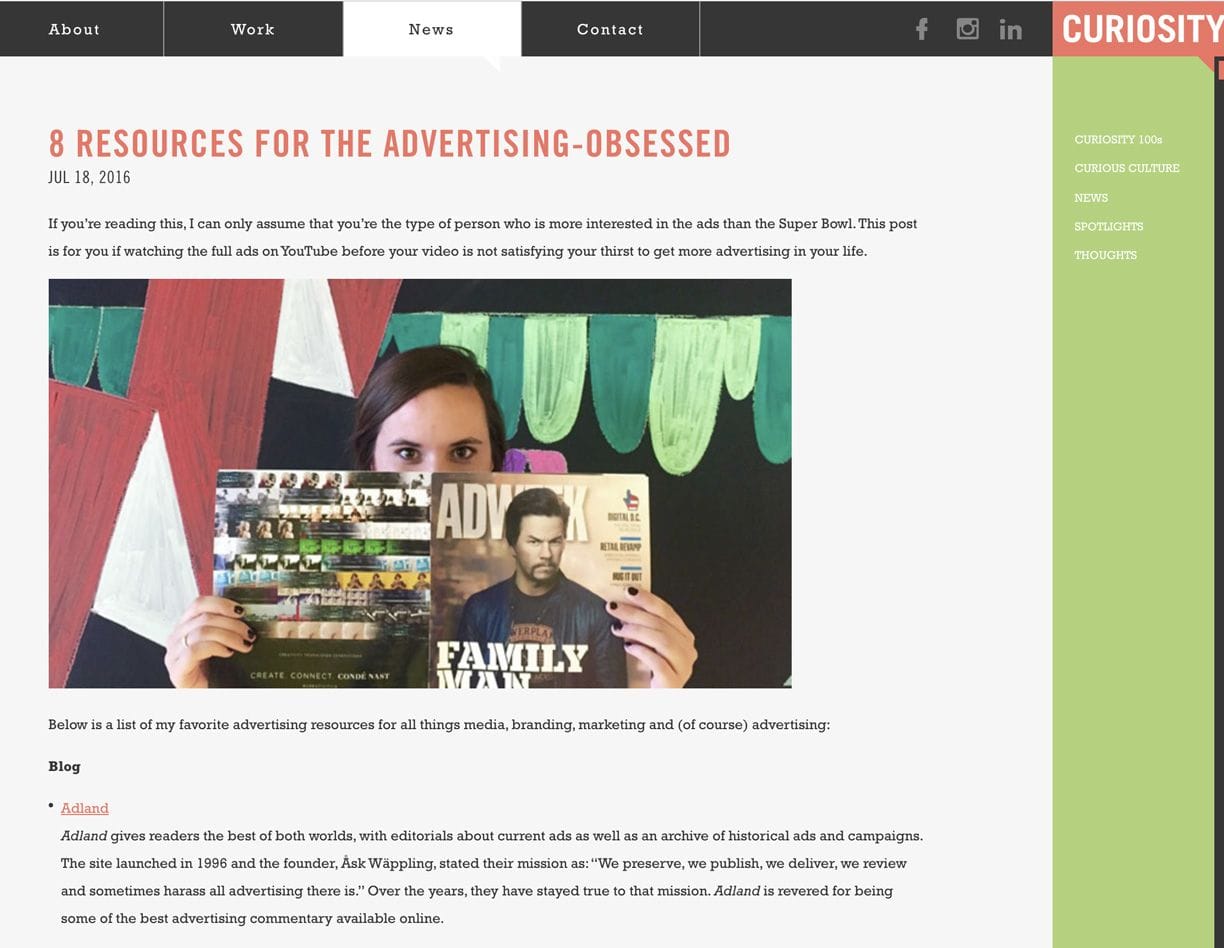Open the Work menu item
Screen dimensions: 1224x948
point(253,29)
